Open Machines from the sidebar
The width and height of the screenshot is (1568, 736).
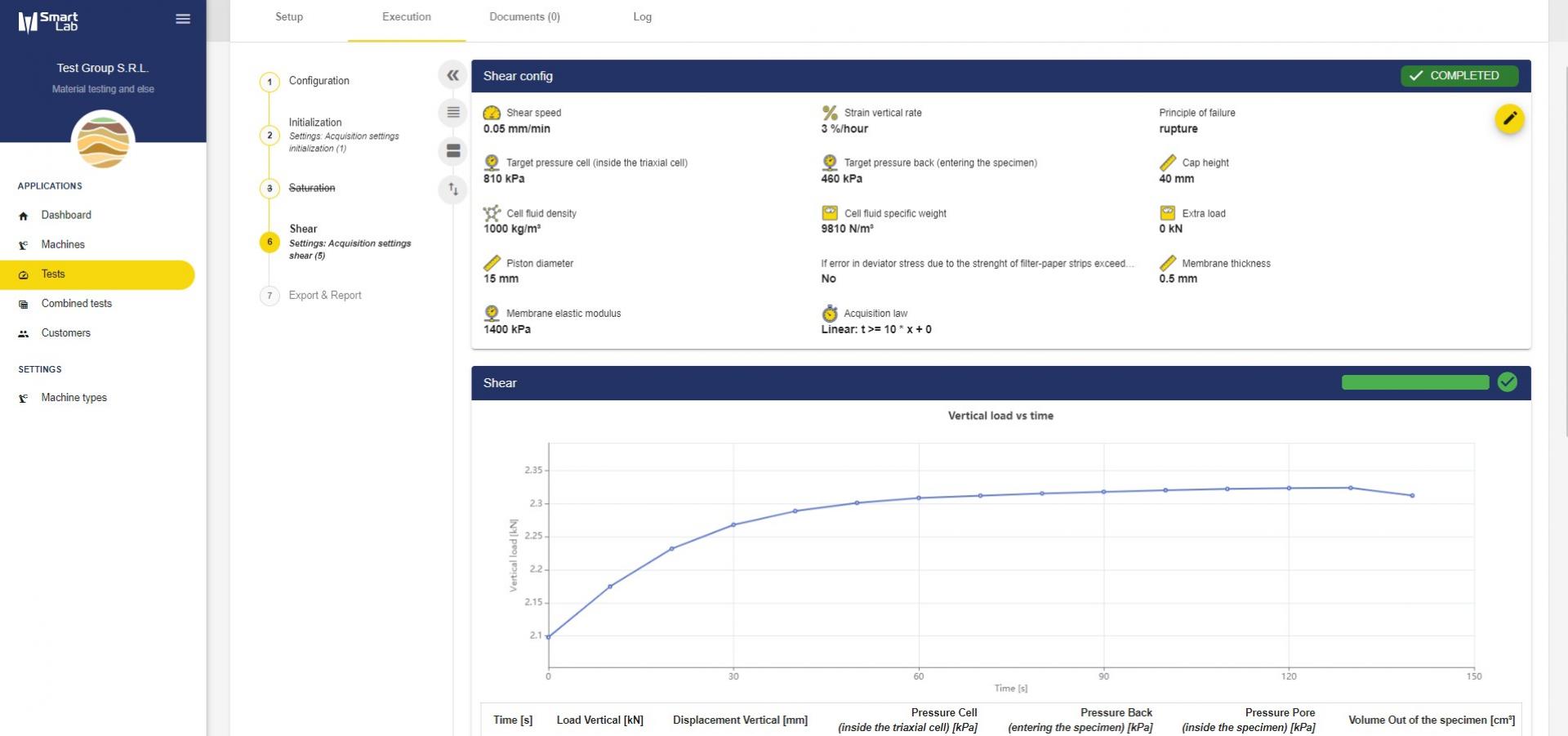63,244
